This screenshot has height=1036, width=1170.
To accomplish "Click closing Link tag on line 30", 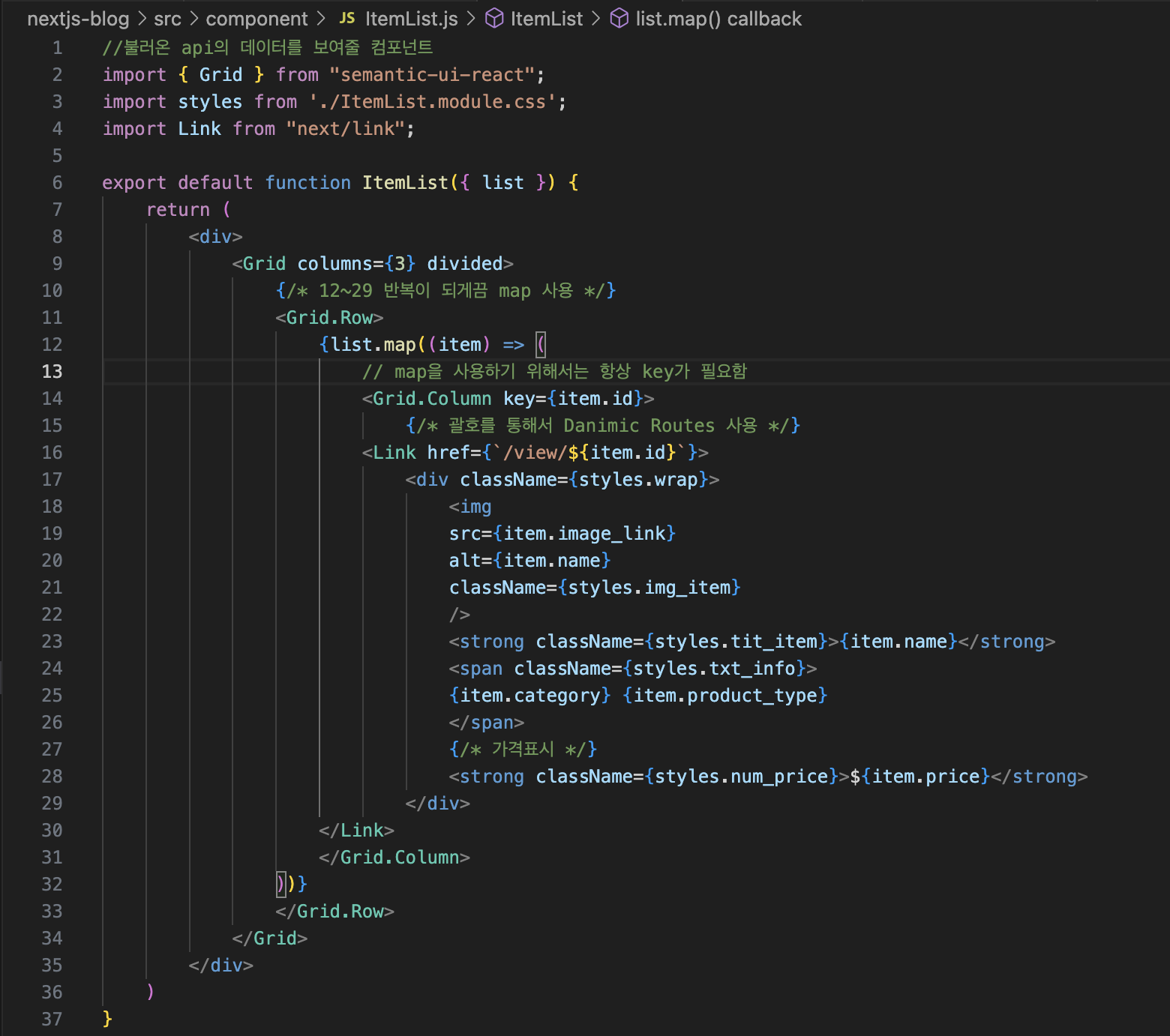I will tap(356, 830).
